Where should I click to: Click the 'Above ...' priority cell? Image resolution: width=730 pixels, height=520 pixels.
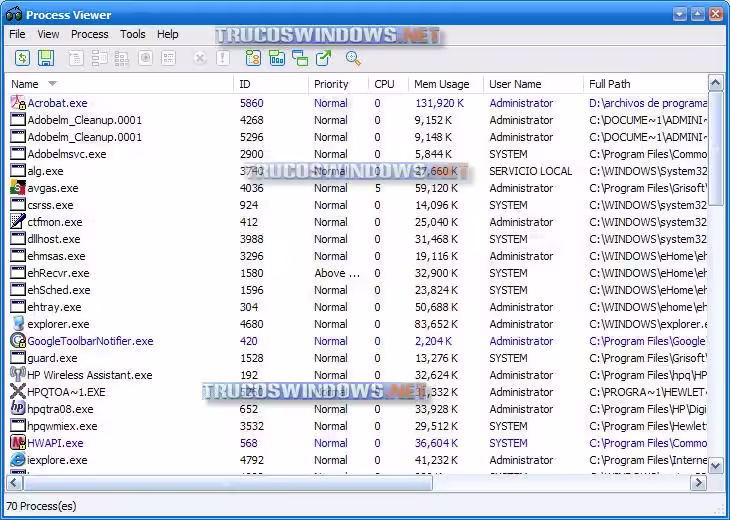[x=337, y=273]
